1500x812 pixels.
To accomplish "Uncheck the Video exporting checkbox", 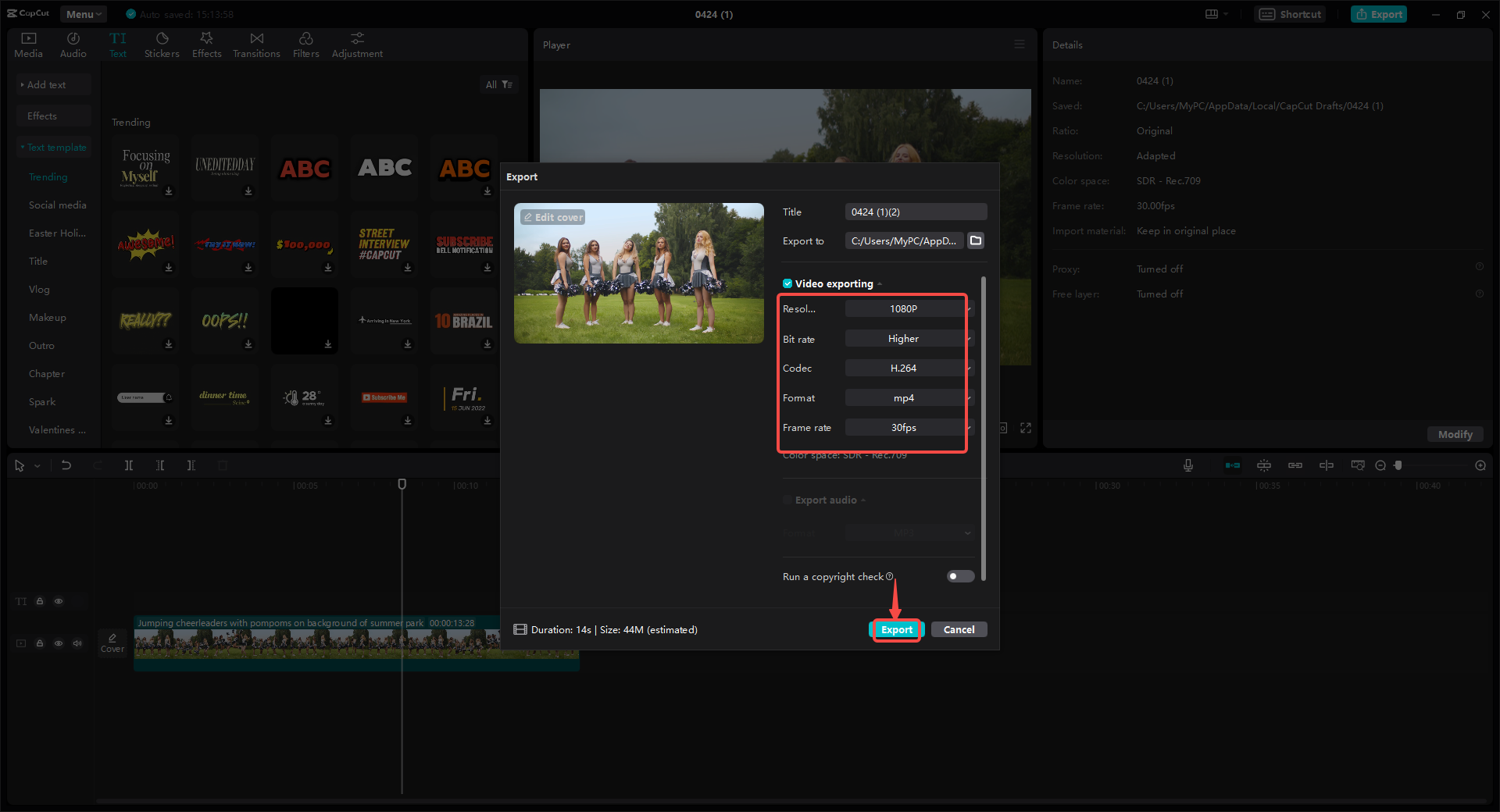I will click(x=787, y=283).
